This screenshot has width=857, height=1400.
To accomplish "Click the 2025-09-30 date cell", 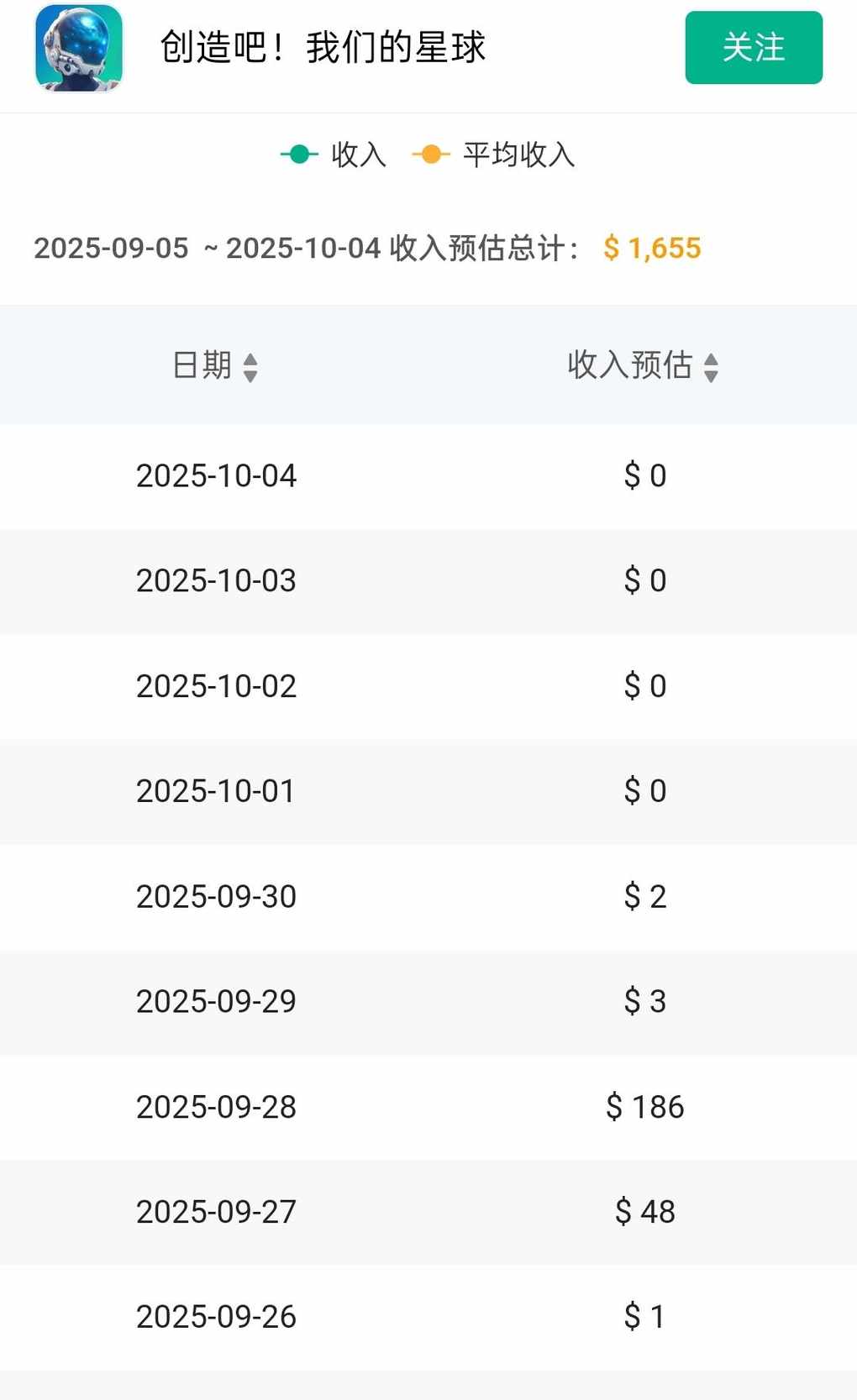I will pyautogui.click(x=216, y=897).
